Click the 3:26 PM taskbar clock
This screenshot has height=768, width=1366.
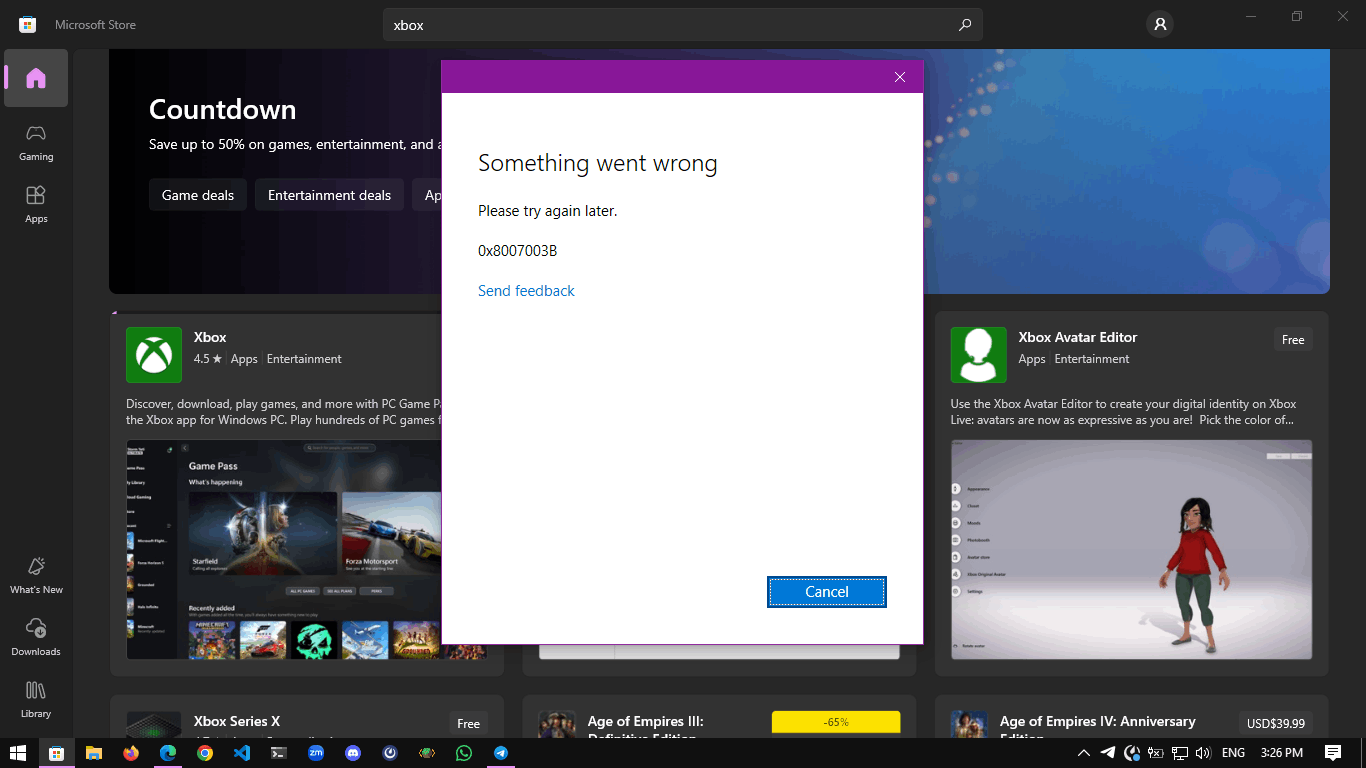pos(1282,753)
